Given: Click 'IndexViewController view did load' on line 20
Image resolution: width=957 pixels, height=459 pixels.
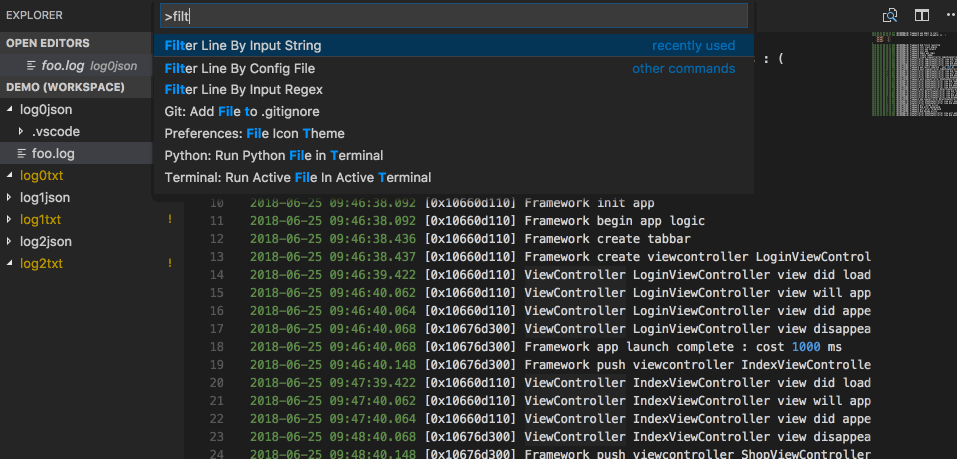Looking at the screenshot, I should 752,383.
